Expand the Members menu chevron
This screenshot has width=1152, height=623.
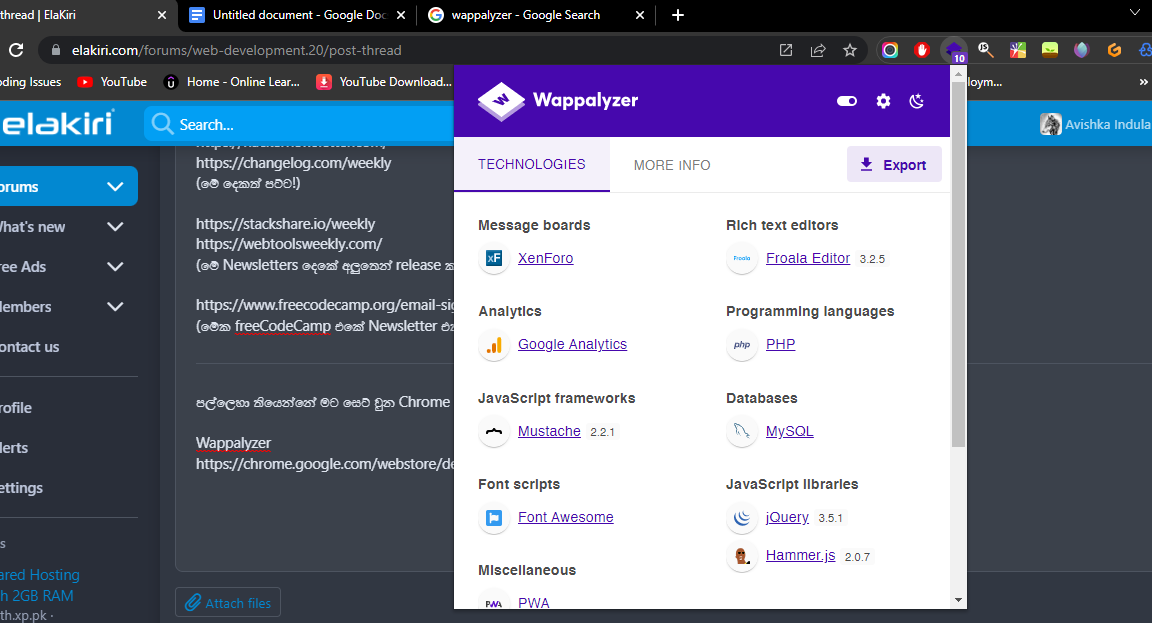click(115, 306)
